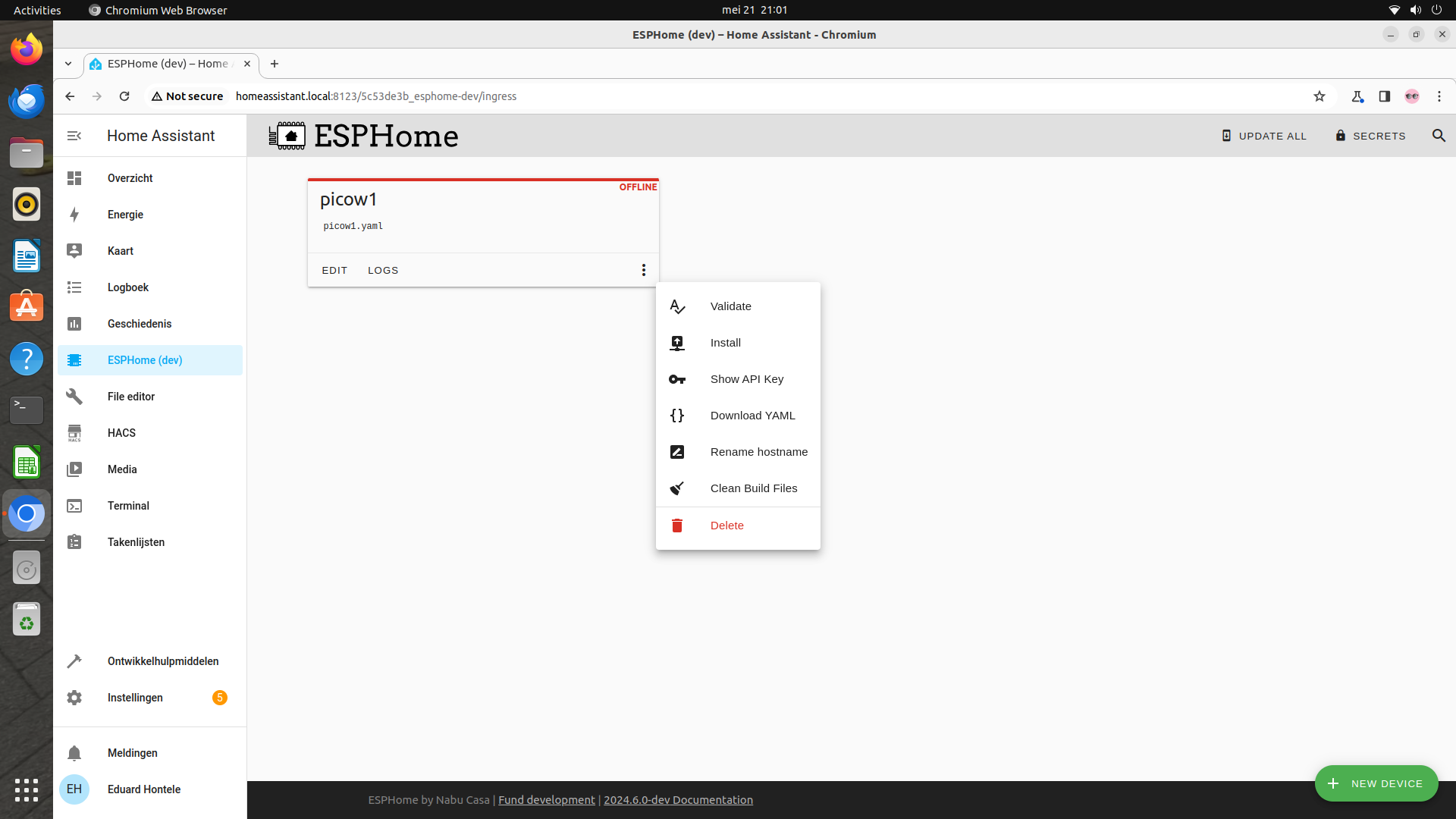Open Ontwikkelhulpmiddelen hammer icon

pos(74,661)
